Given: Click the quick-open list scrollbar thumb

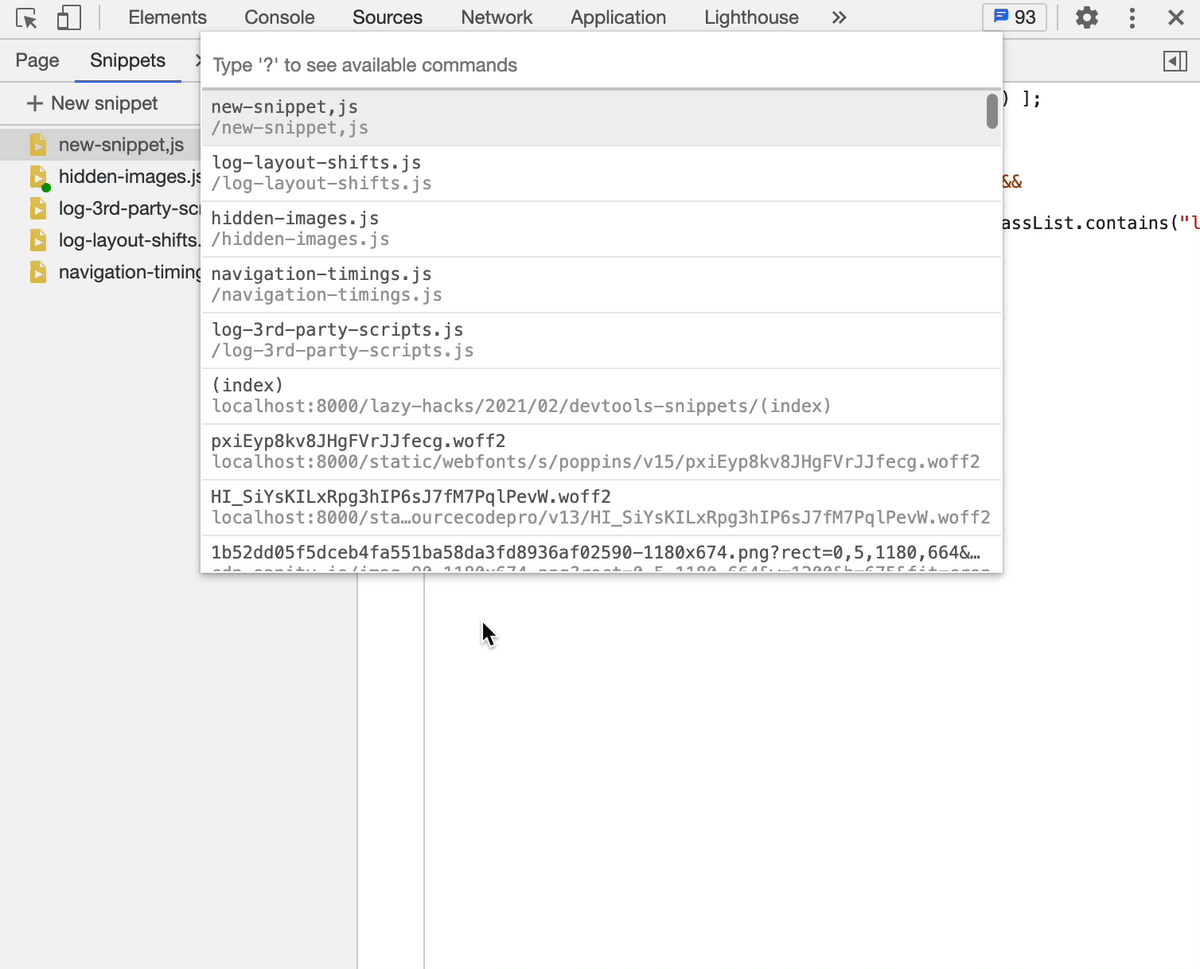Looking at the screenshot, I should [x=992, y=111].
